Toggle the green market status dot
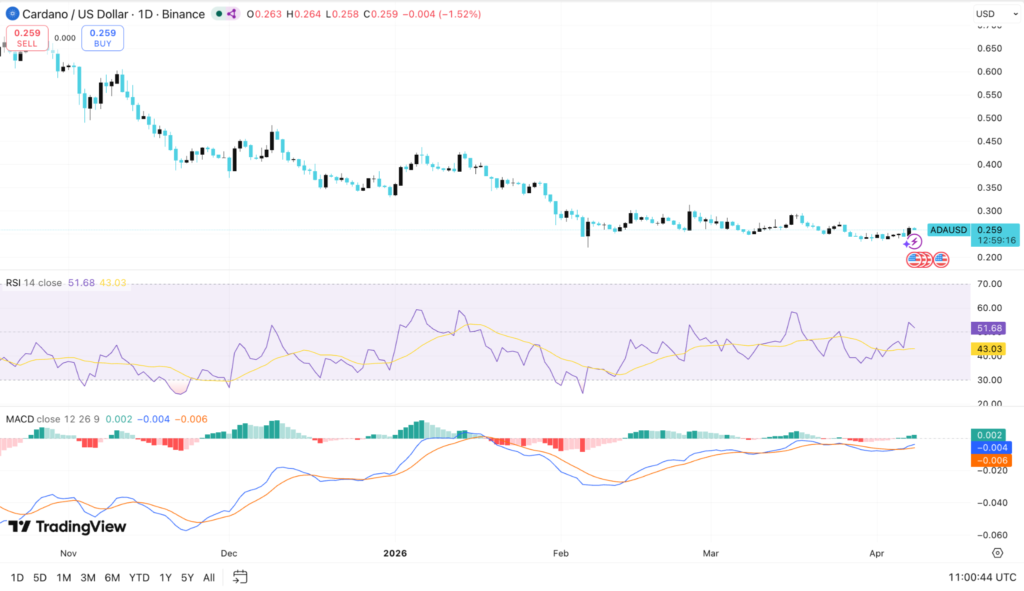This screenshot has width=1024, height=591. pos(218,13)
